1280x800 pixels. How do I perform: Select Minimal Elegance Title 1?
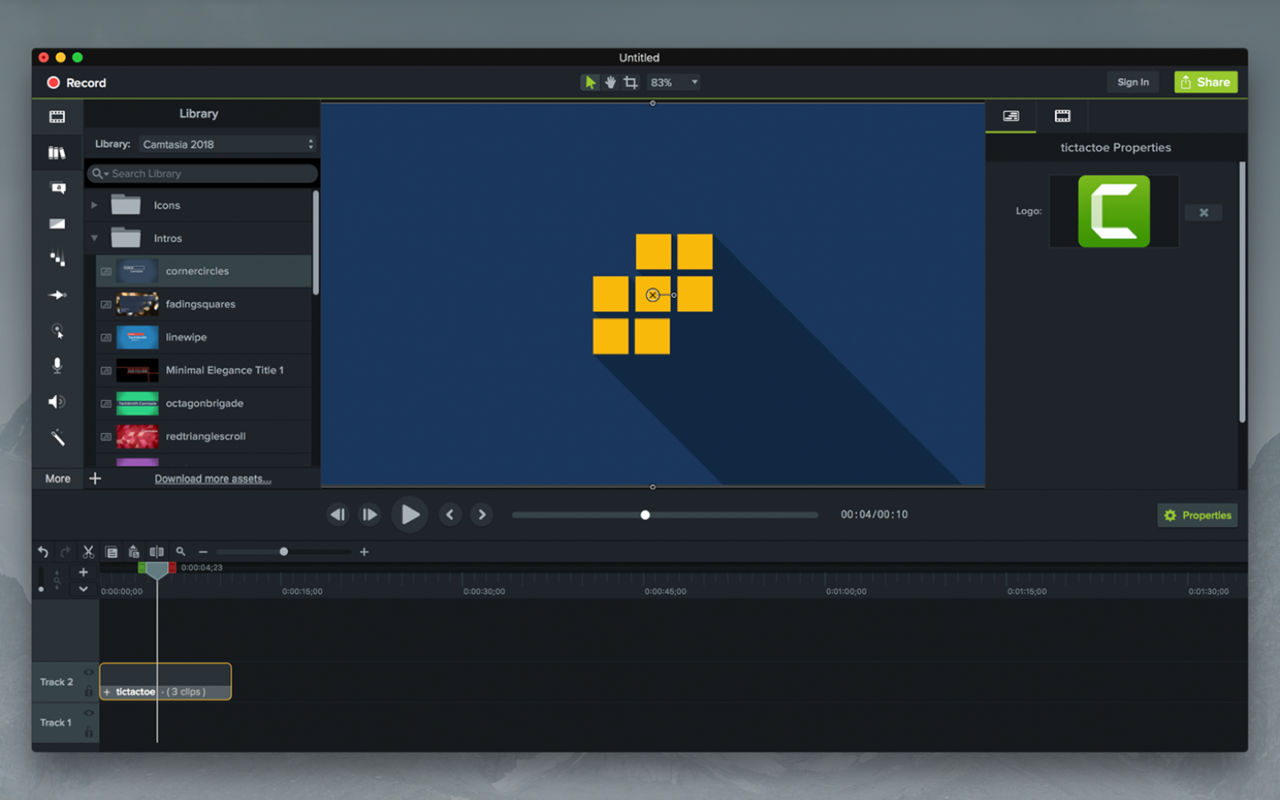pos(204,370)
